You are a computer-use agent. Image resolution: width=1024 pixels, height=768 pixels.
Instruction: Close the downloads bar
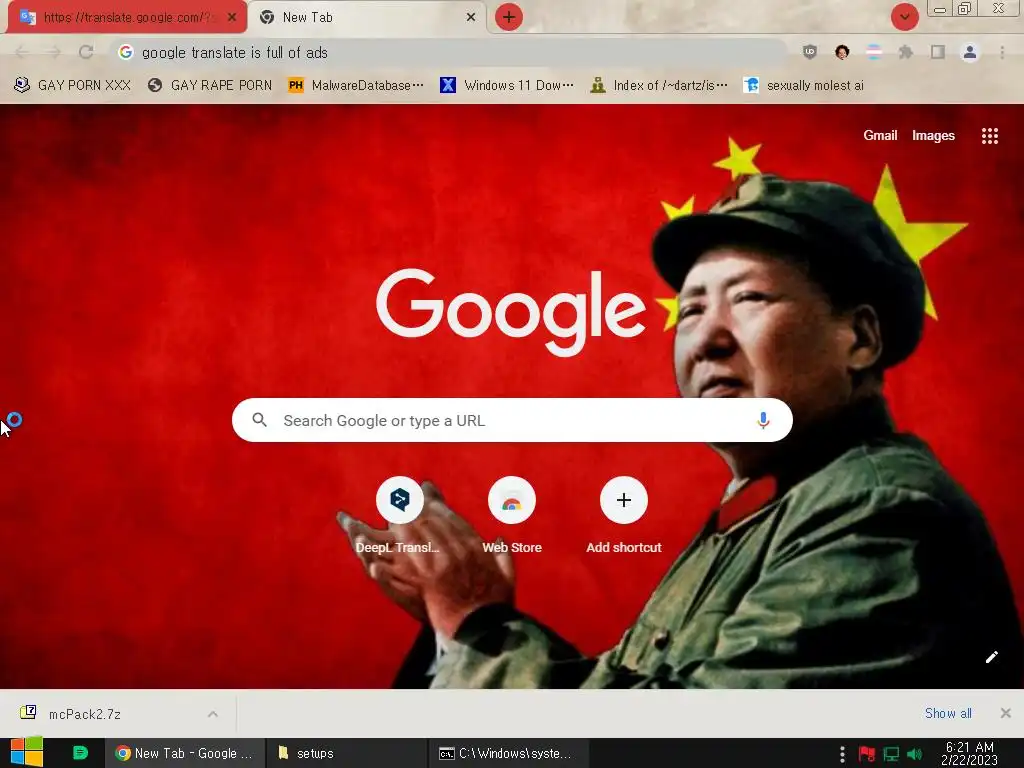click(x=1006, y=713)
